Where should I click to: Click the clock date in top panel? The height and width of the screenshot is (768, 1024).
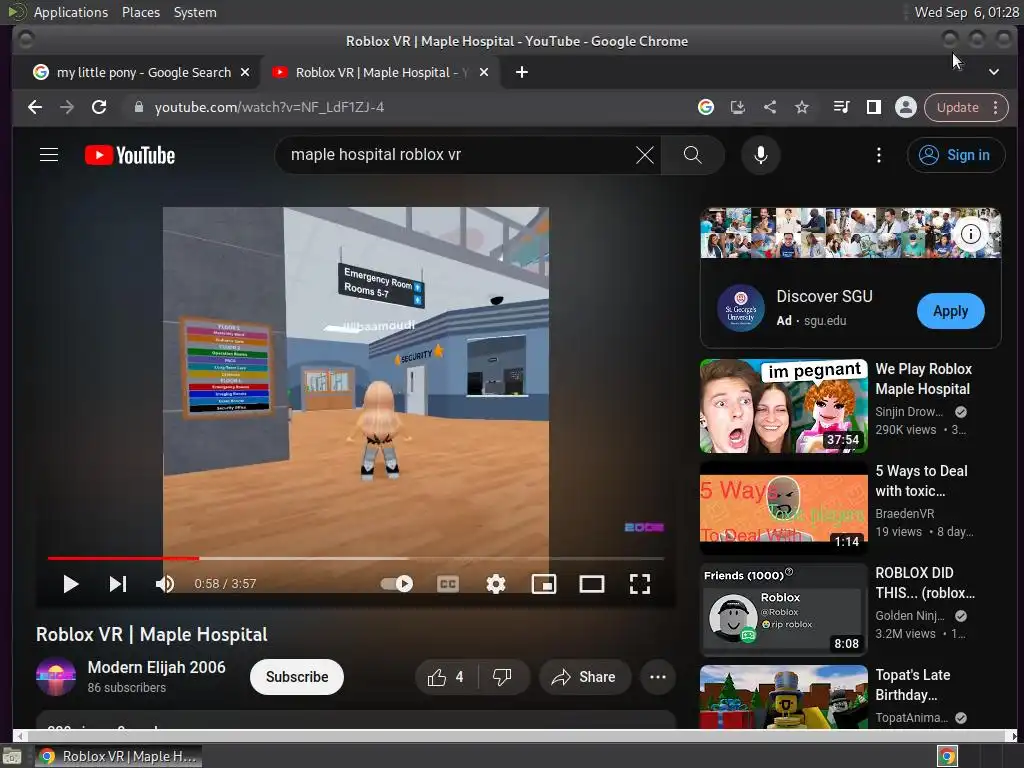[967, 12]
